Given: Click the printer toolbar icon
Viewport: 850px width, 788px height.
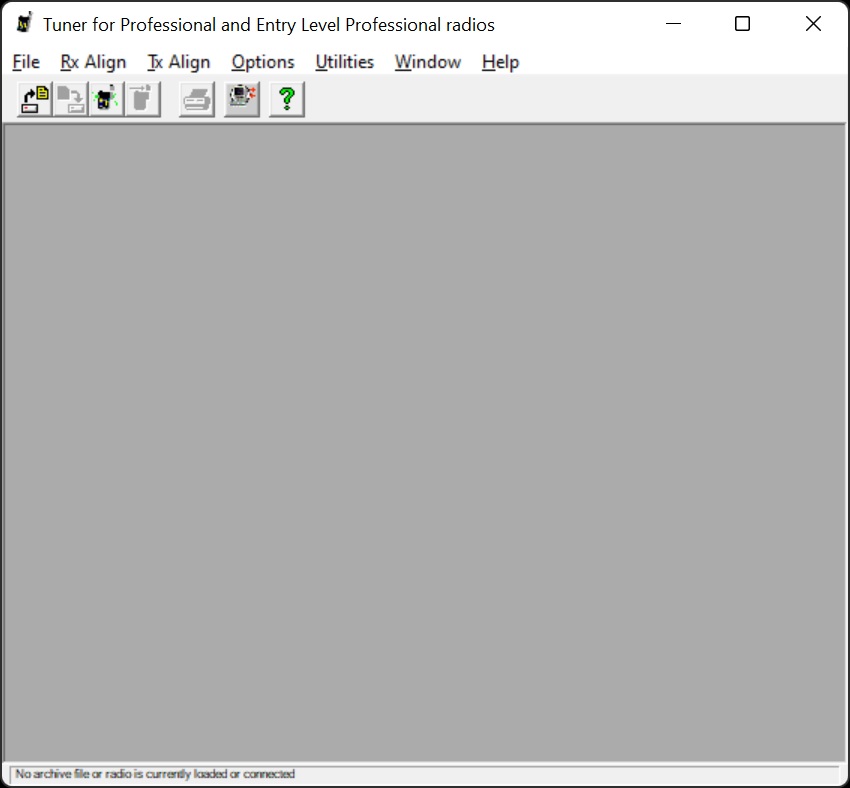Looking at the screenshot, I should coord(197,99).
